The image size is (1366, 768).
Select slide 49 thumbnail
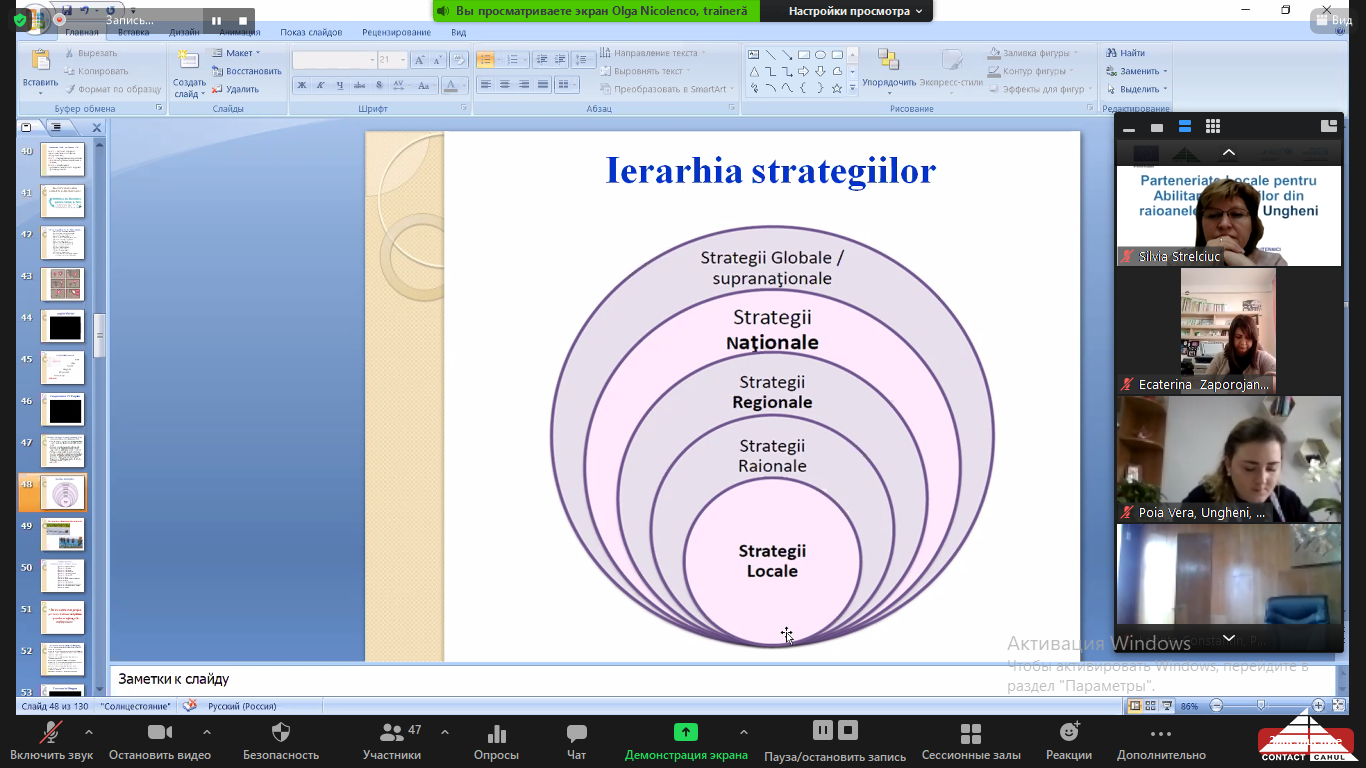(x=62, y=535)
